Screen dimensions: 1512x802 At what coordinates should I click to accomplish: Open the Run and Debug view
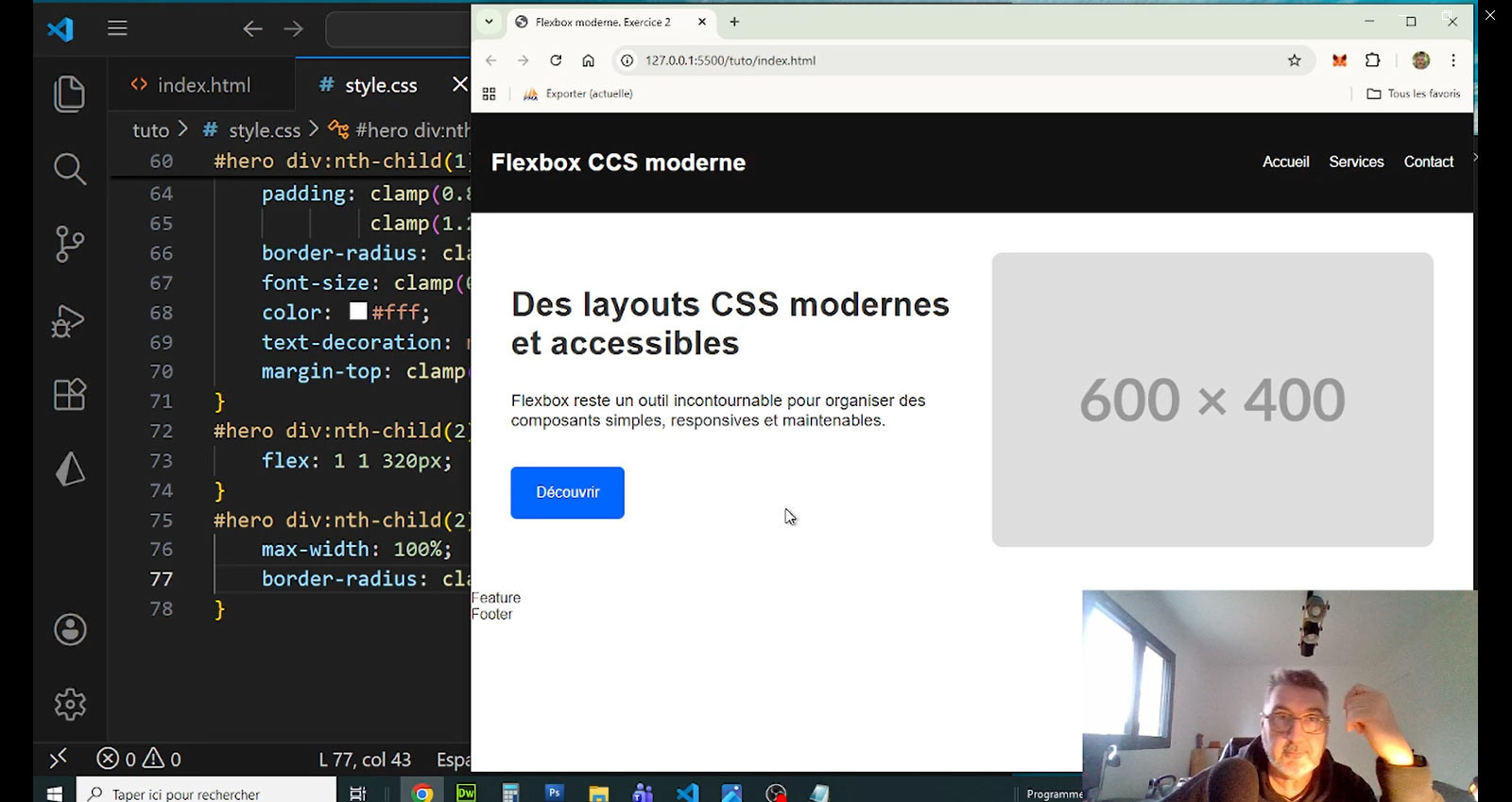(69, 320)
